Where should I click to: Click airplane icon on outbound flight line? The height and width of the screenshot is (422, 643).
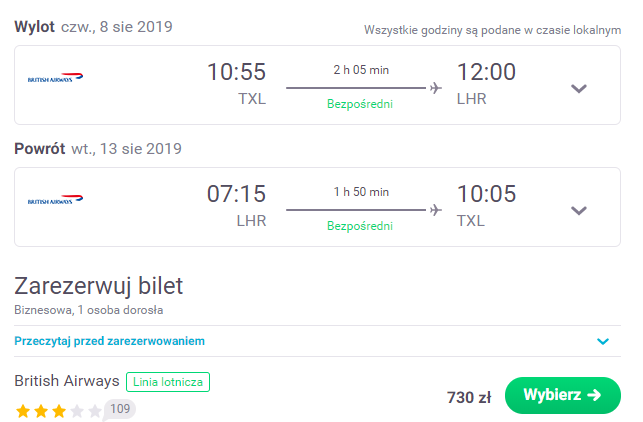tap(436, 88)
